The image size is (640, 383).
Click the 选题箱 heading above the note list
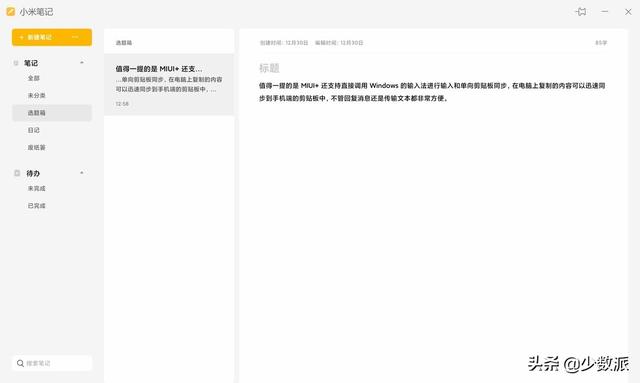click(x=124, y=42)
